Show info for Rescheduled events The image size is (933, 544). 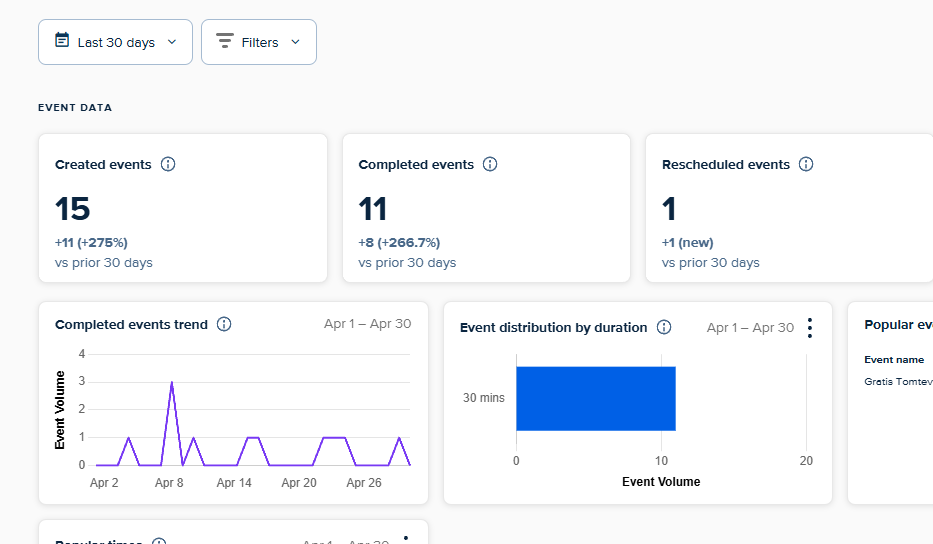(806, 164)
